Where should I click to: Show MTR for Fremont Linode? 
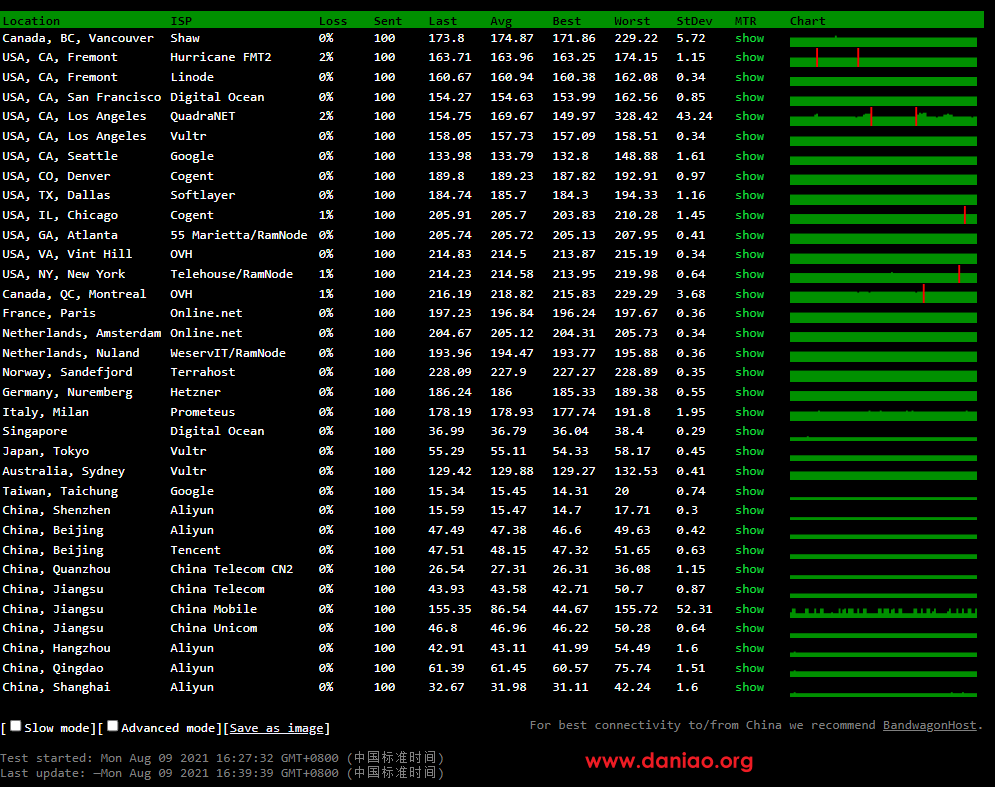(x=749, y=77)
